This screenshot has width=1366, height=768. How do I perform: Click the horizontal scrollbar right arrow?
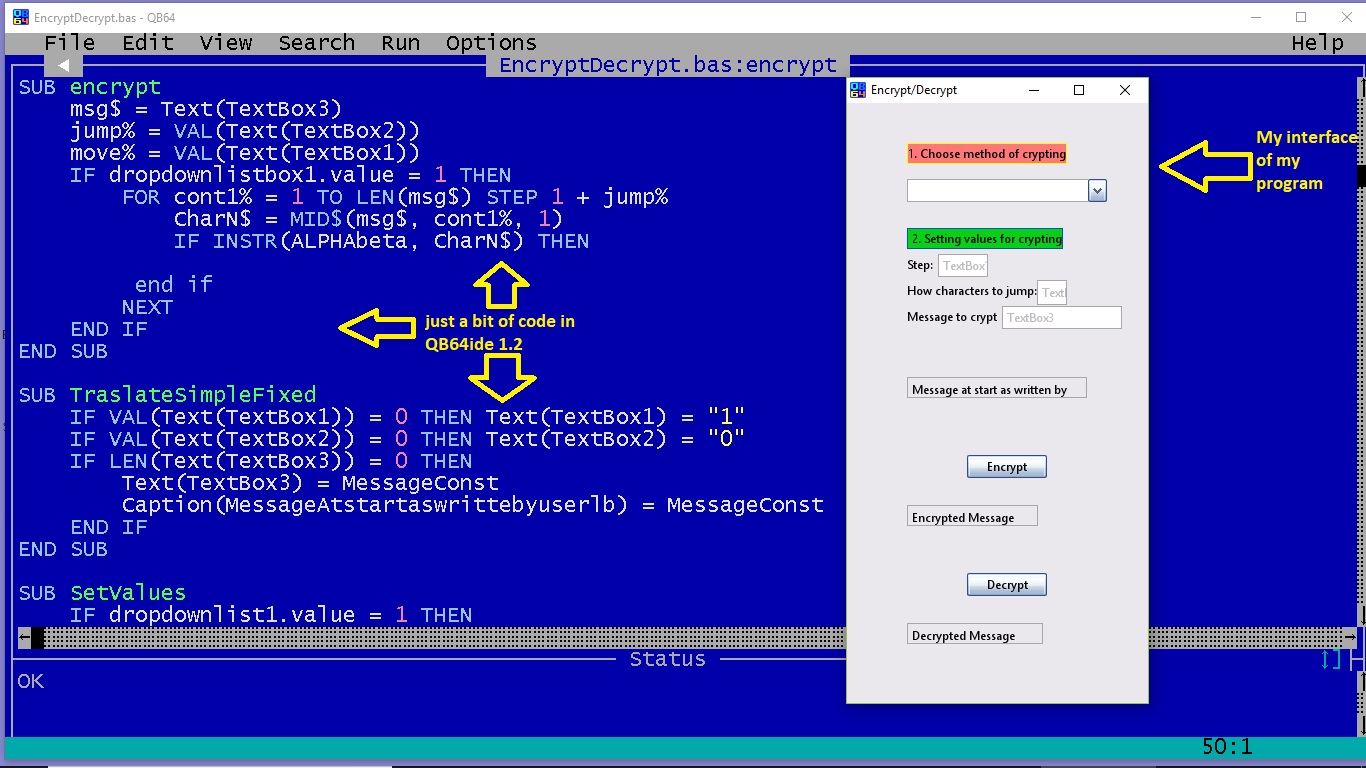coord(1350,637)
